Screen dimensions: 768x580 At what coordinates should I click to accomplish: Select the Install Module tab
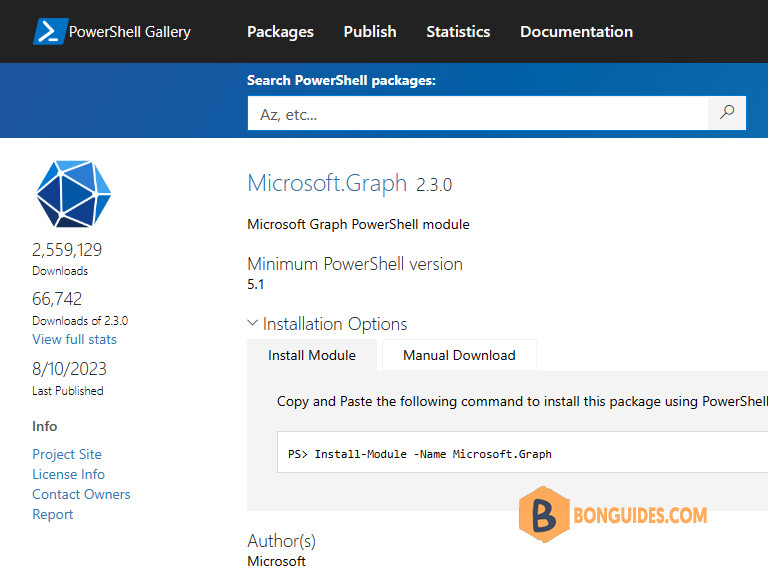(312, 355)
